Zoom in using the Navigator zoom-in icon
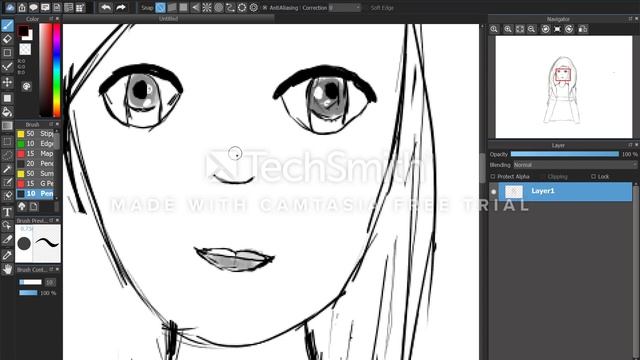Image resolution: width=640 pixels, height=360 pixels. (508, 29)
